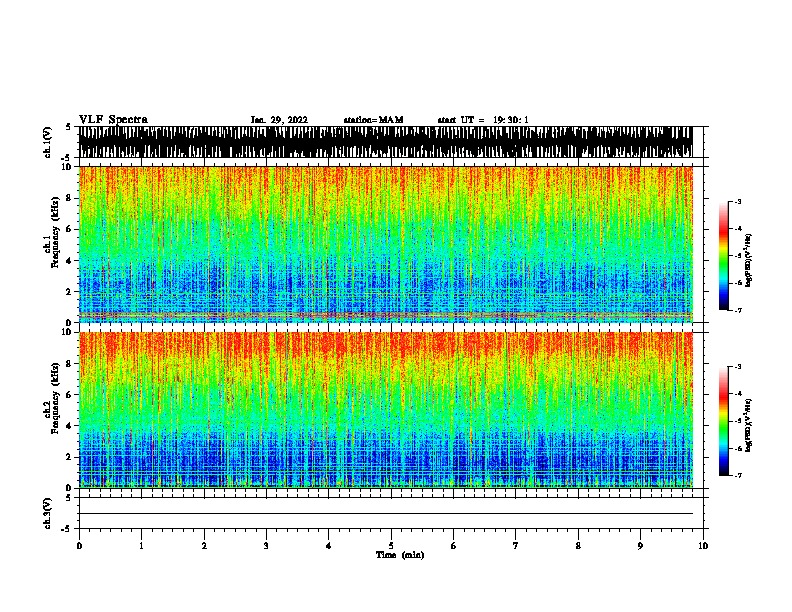Click time axis tick label '2'
The image size is (792, 612).
204,546
